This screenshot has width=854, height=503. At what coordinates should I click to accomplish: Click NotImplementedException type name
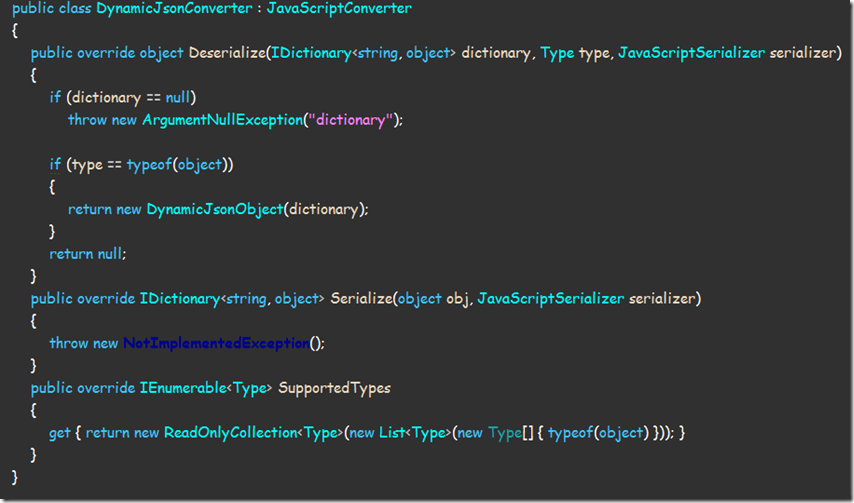[x=216, y=343]
